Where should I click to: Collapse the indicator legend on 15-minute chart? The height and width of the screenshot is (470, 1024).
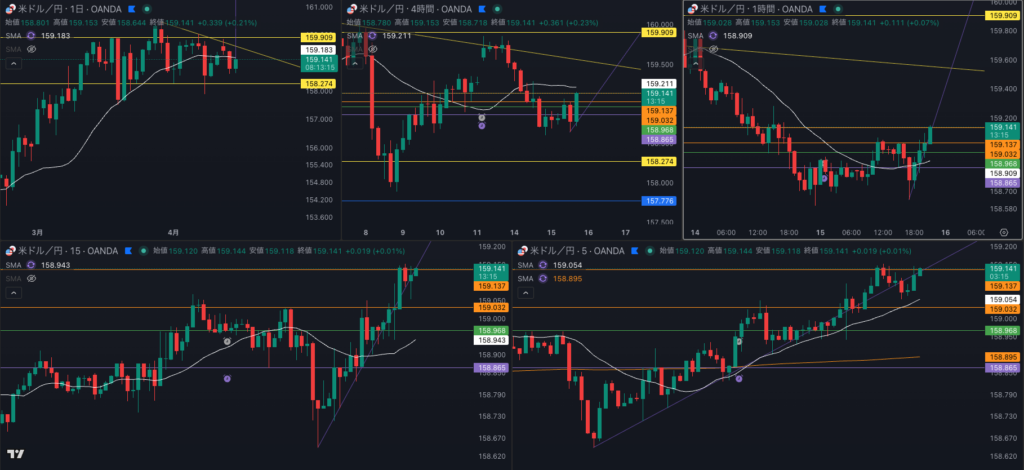[13, 292]
